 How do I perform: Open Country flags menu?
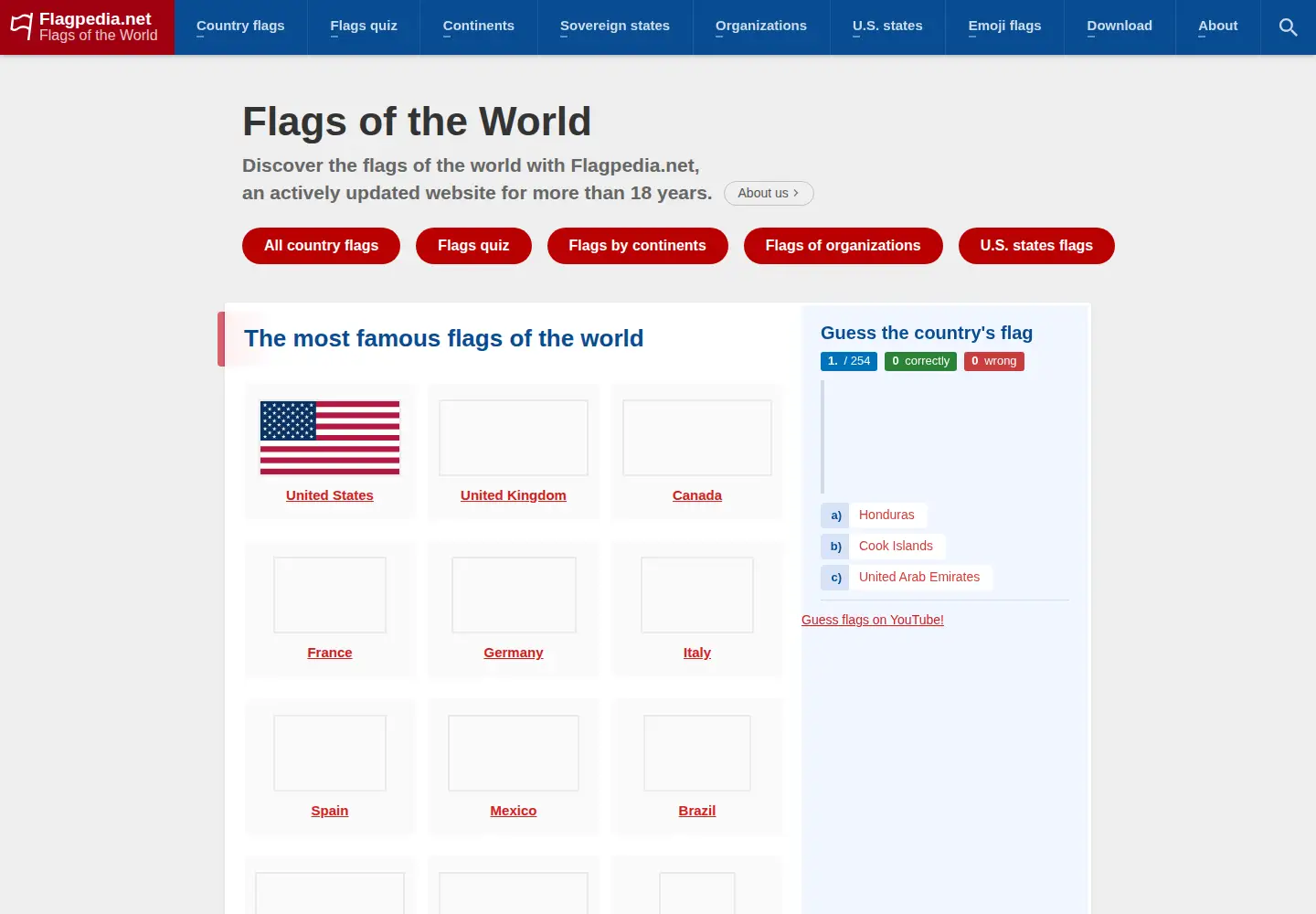(240, 27)
